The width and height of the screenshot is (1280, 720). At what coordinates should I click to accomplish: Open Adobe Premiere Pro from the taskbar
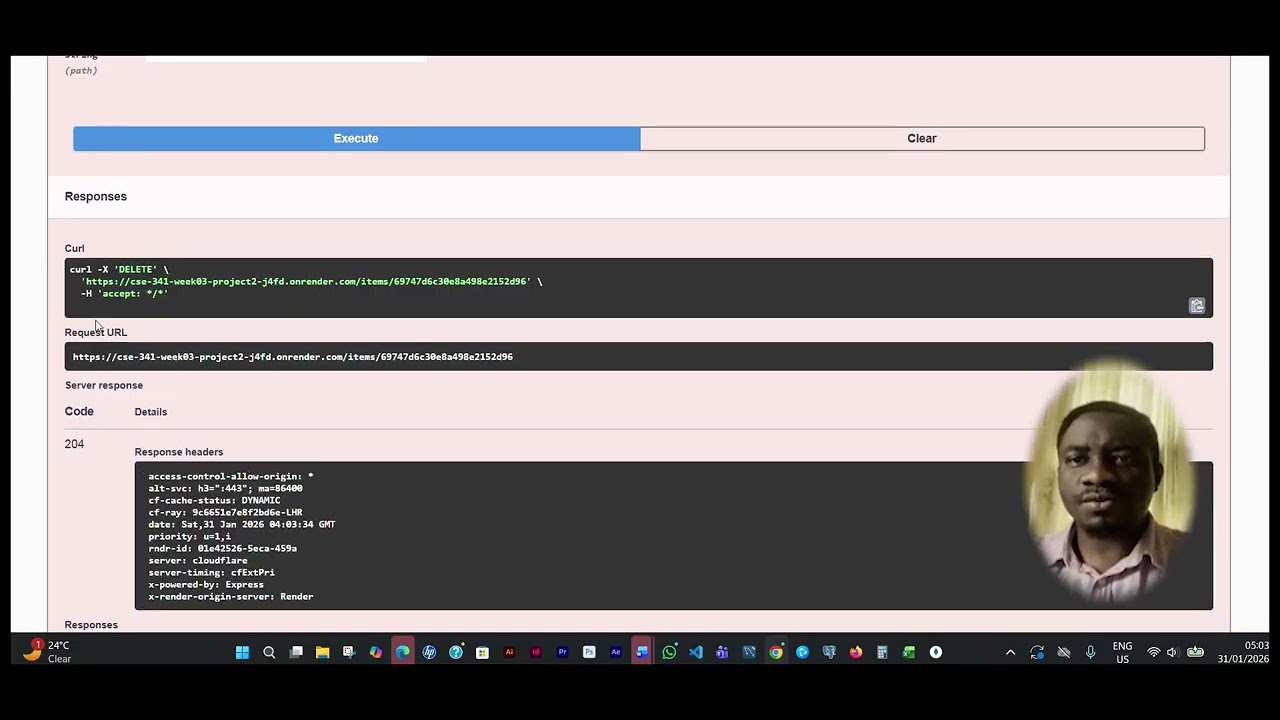562,652
